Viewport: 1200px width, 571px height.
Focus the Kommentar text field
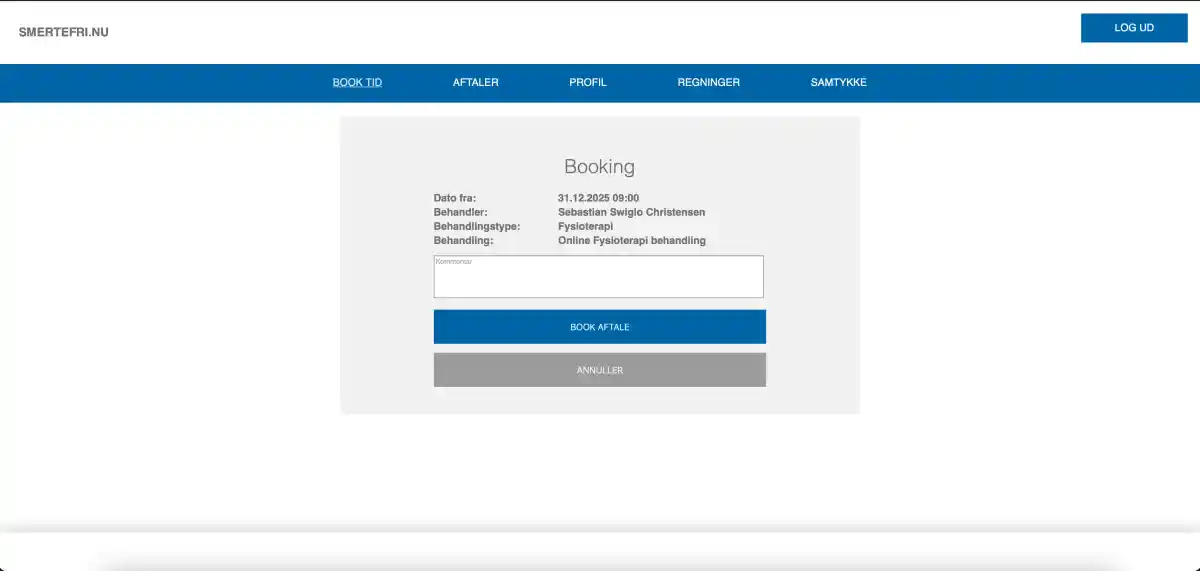(x=598, y=276)
